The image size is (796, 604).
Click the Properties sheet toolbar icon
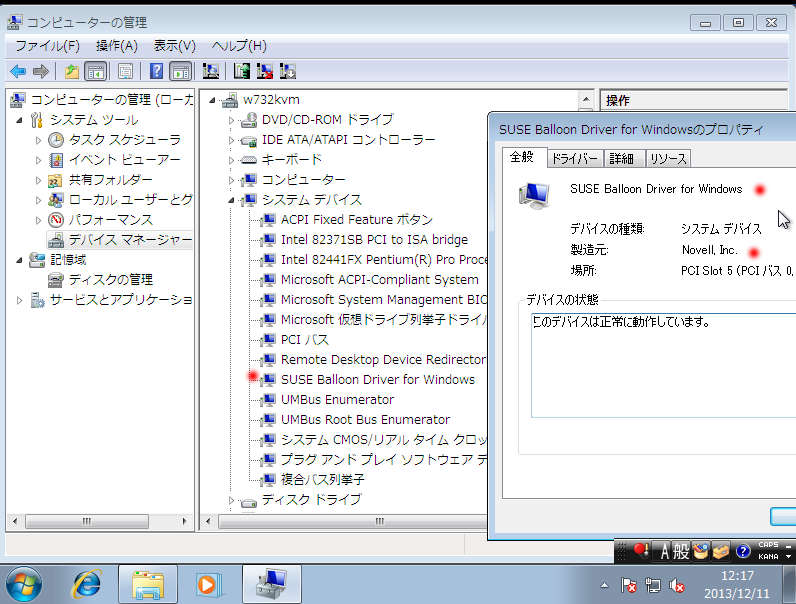tap(125, 72)
